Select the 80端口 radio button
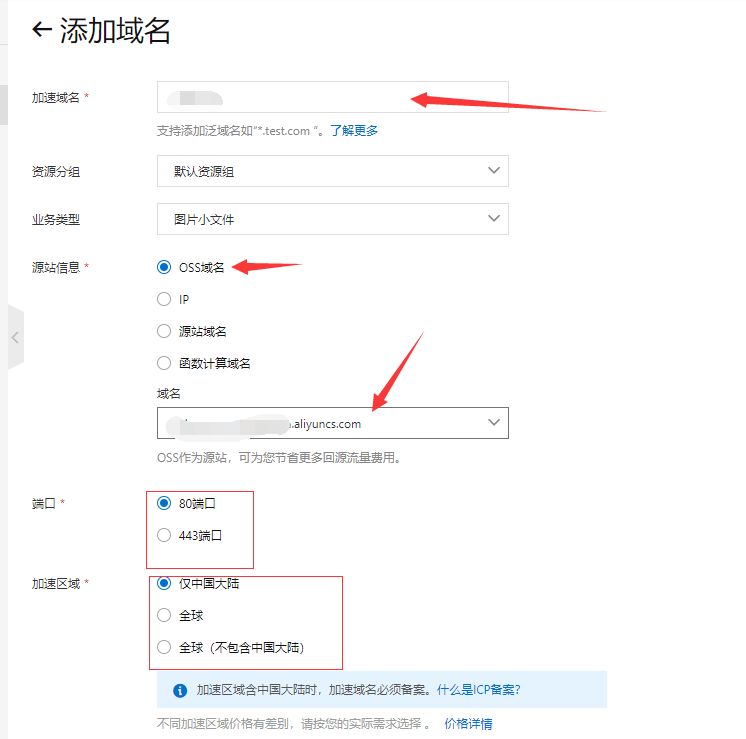This screenshot has height=739, width=746. (x=164, y=504)
